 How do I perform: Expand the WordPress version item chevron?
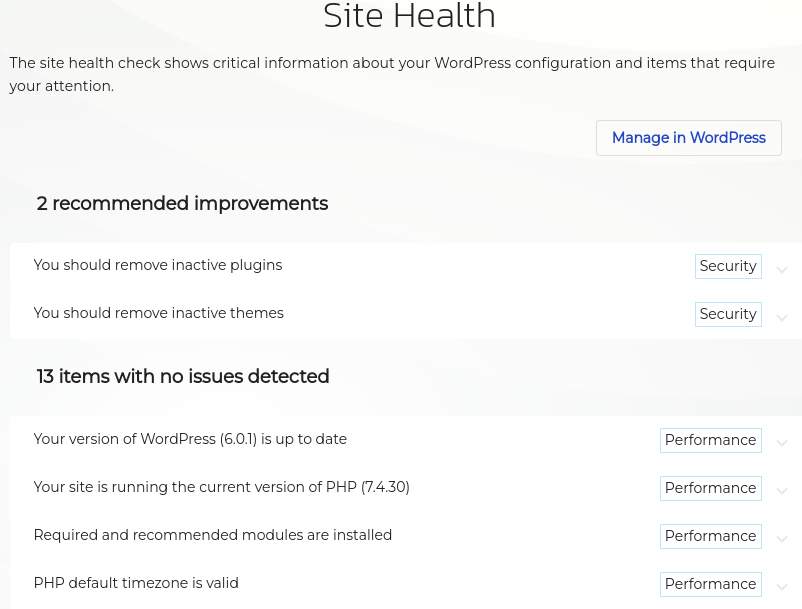point(782,443)
